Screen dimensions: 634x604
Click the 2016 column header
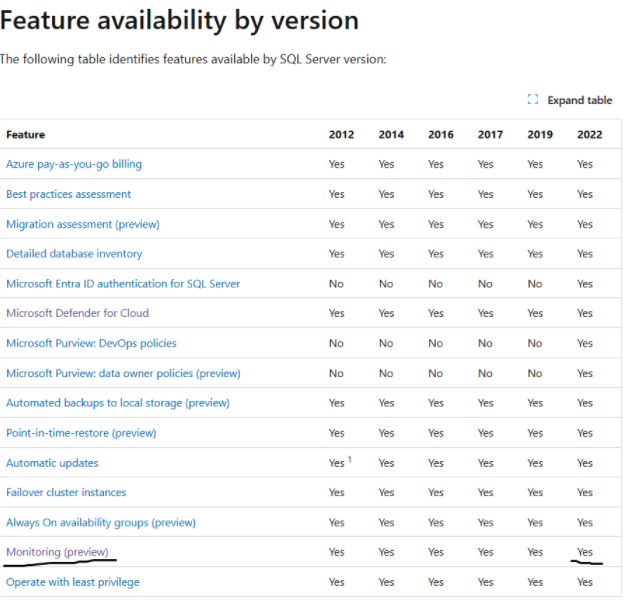pos(441,135)
